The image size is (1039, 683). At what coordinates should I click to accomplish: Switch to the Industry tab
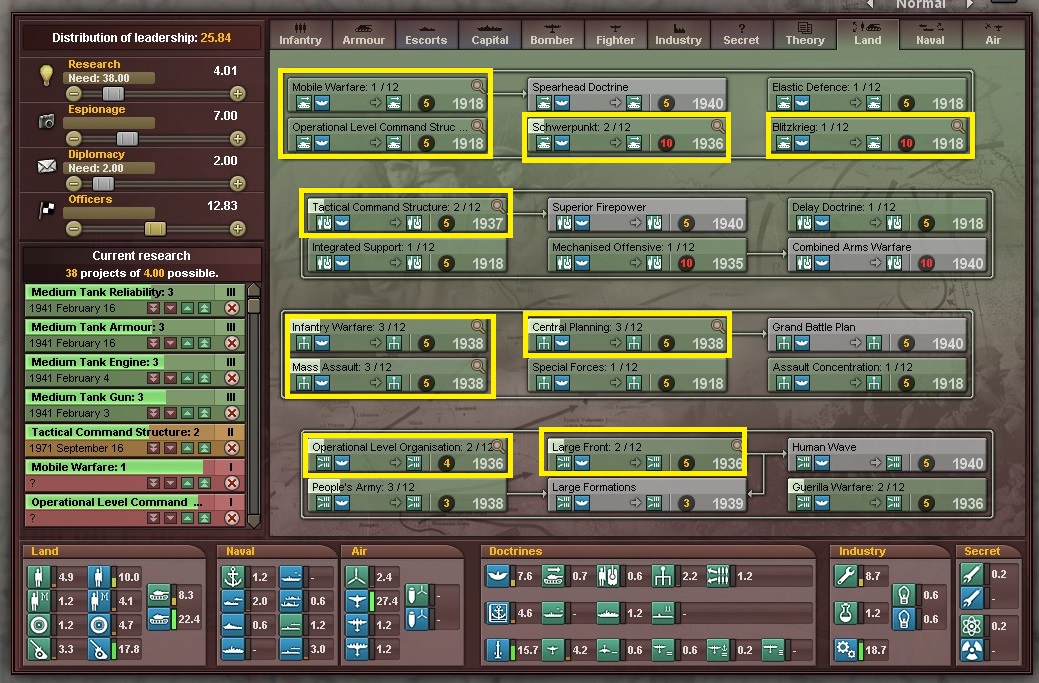click(x=678, y=34)
